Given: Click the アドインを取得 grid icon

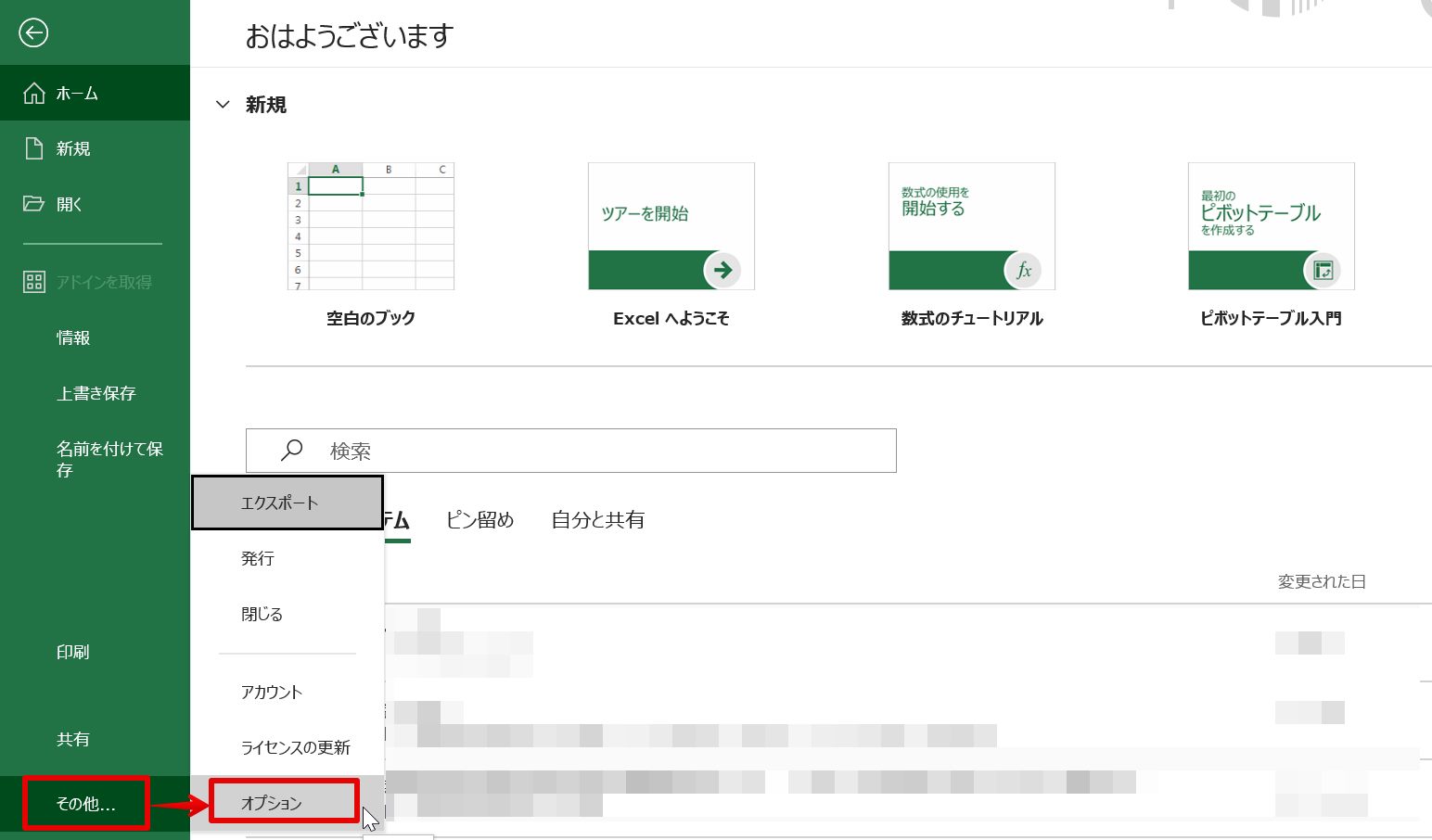Looking at the screenshot, I should click(x=34, y=282).
